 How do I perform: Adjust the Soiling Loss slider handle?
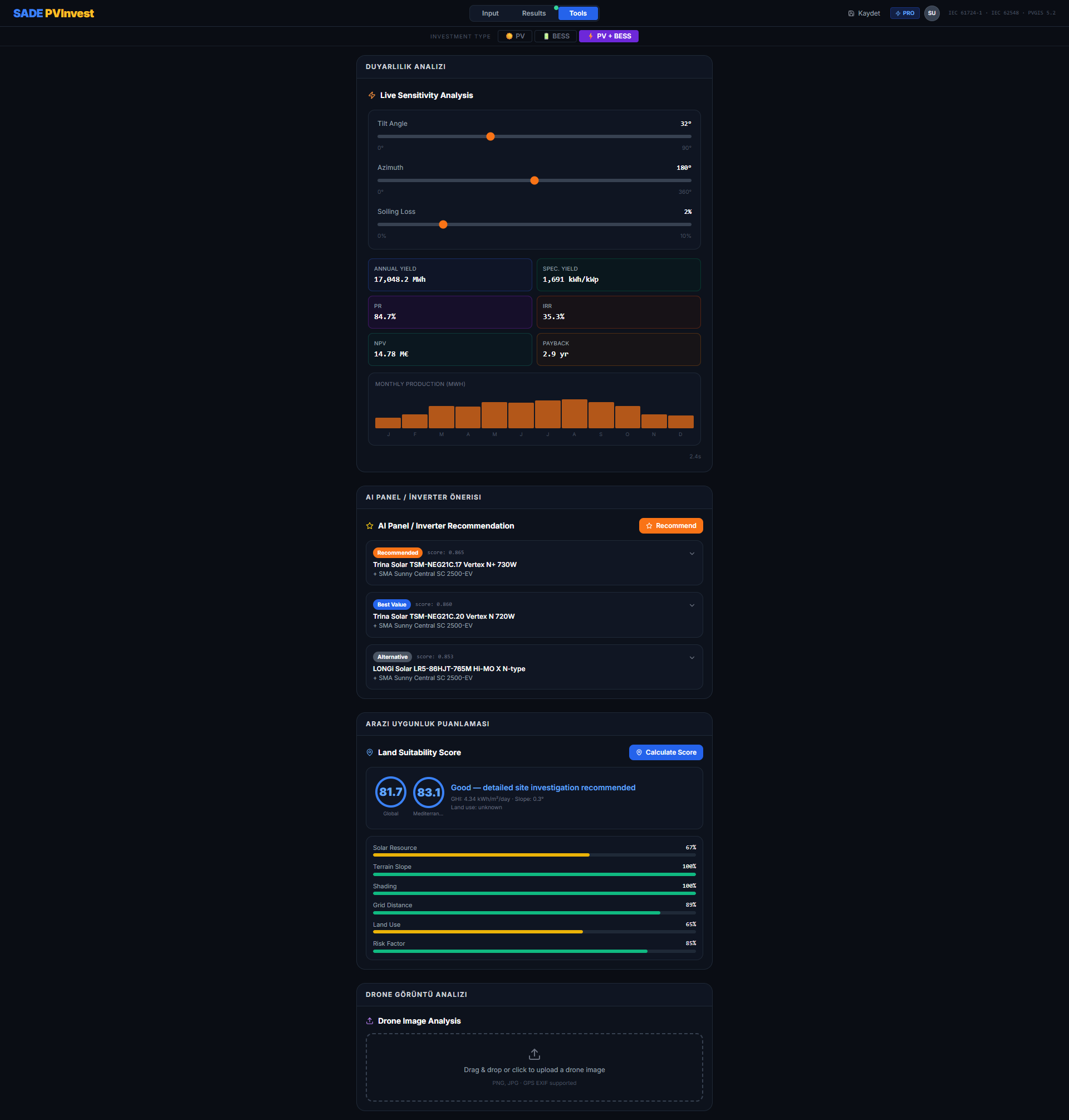tap(443, 224)
